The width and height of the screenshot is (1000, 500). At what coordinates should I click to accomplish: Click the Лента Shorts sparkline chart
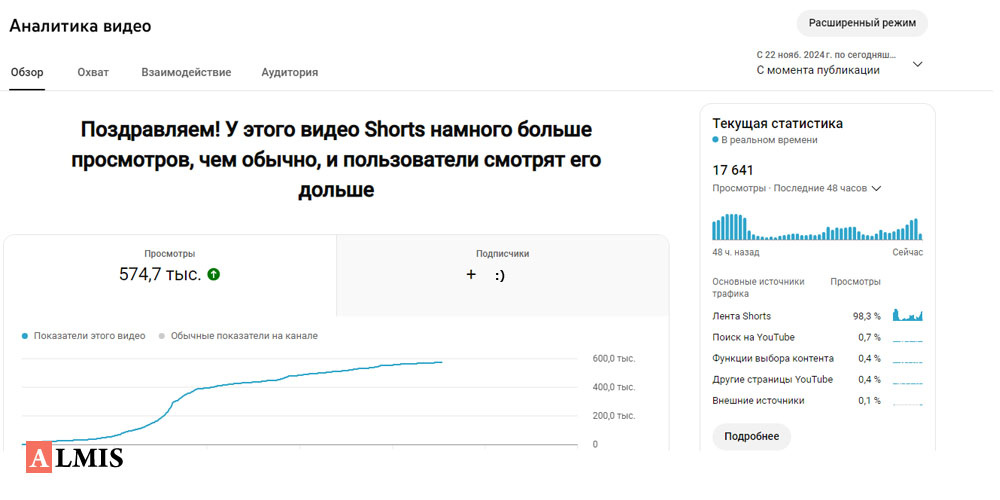(908, 314)
